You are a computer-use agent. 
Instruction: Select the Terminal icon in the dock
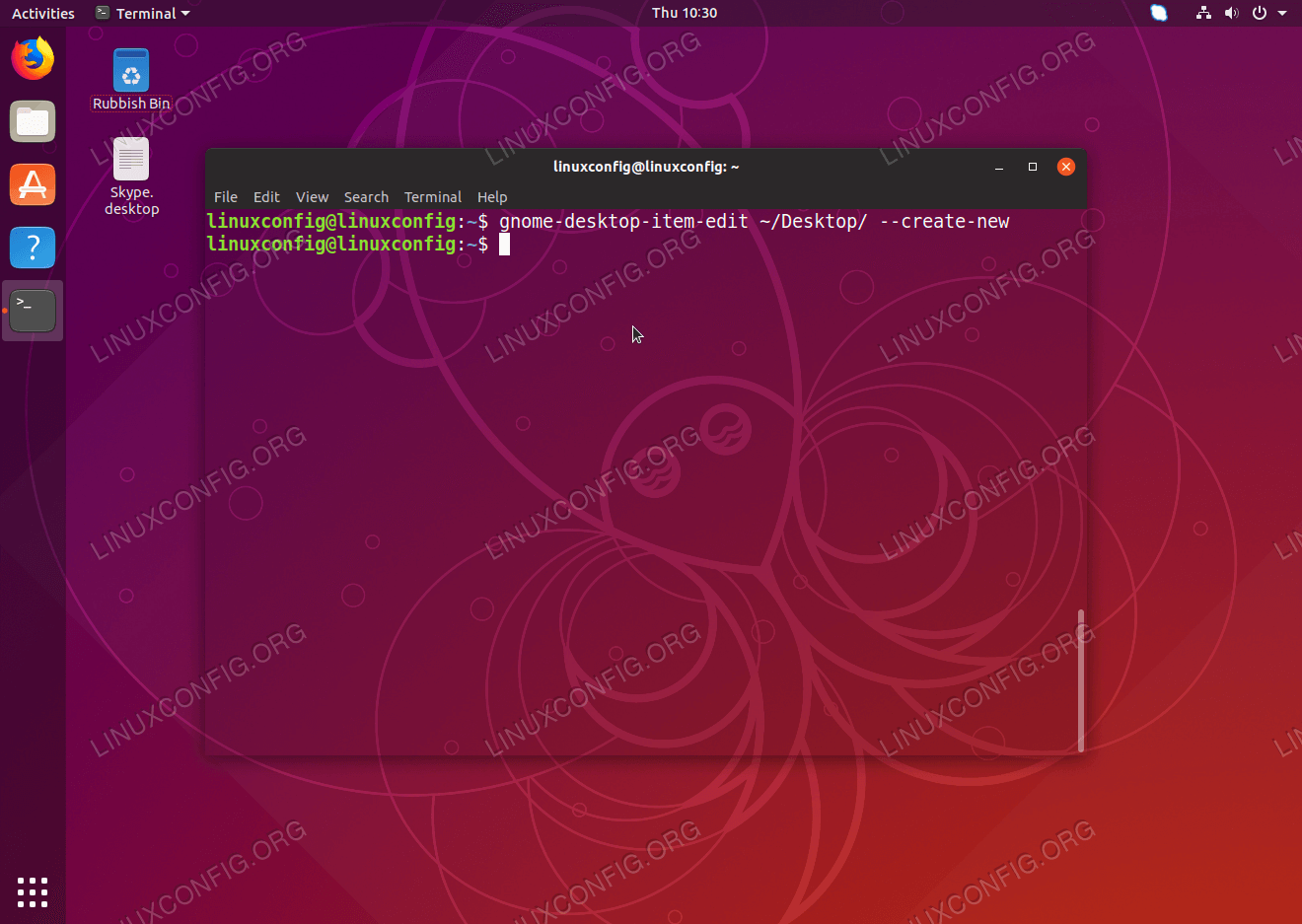coord(33,311)
